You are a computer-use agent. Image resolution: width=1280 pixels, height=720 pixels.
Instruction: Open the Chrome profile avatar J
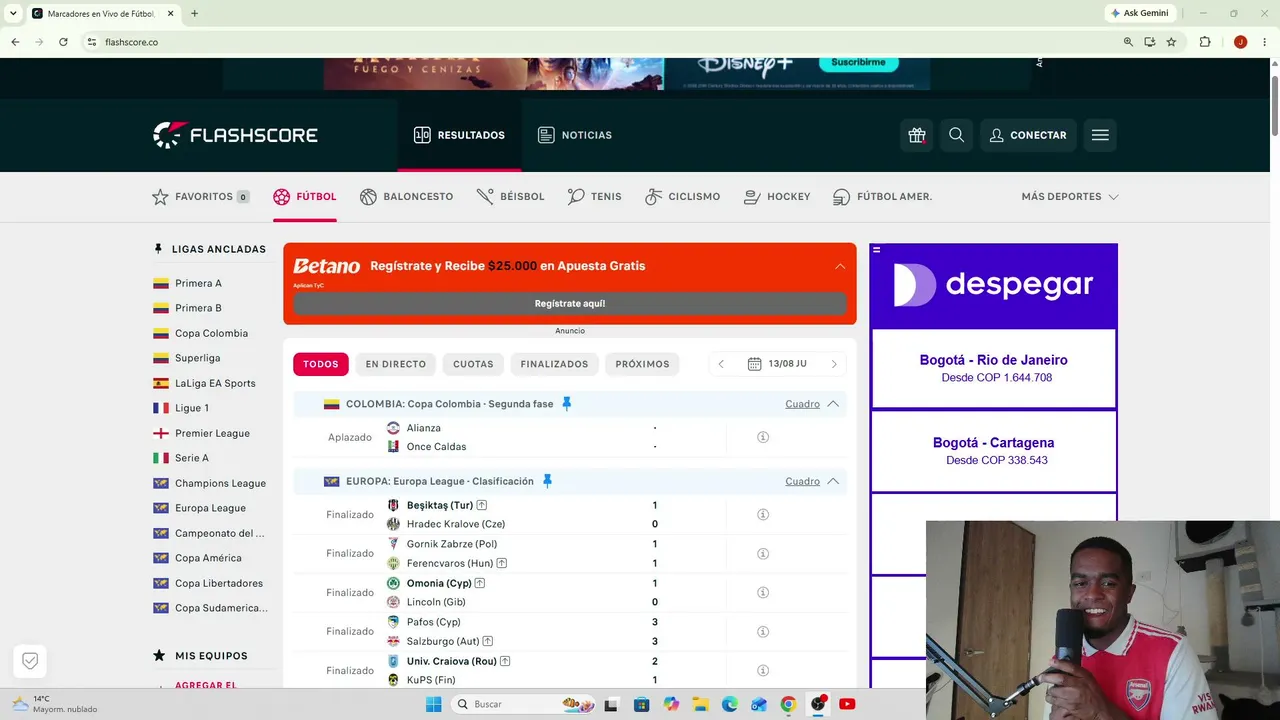pos(1240,42)
